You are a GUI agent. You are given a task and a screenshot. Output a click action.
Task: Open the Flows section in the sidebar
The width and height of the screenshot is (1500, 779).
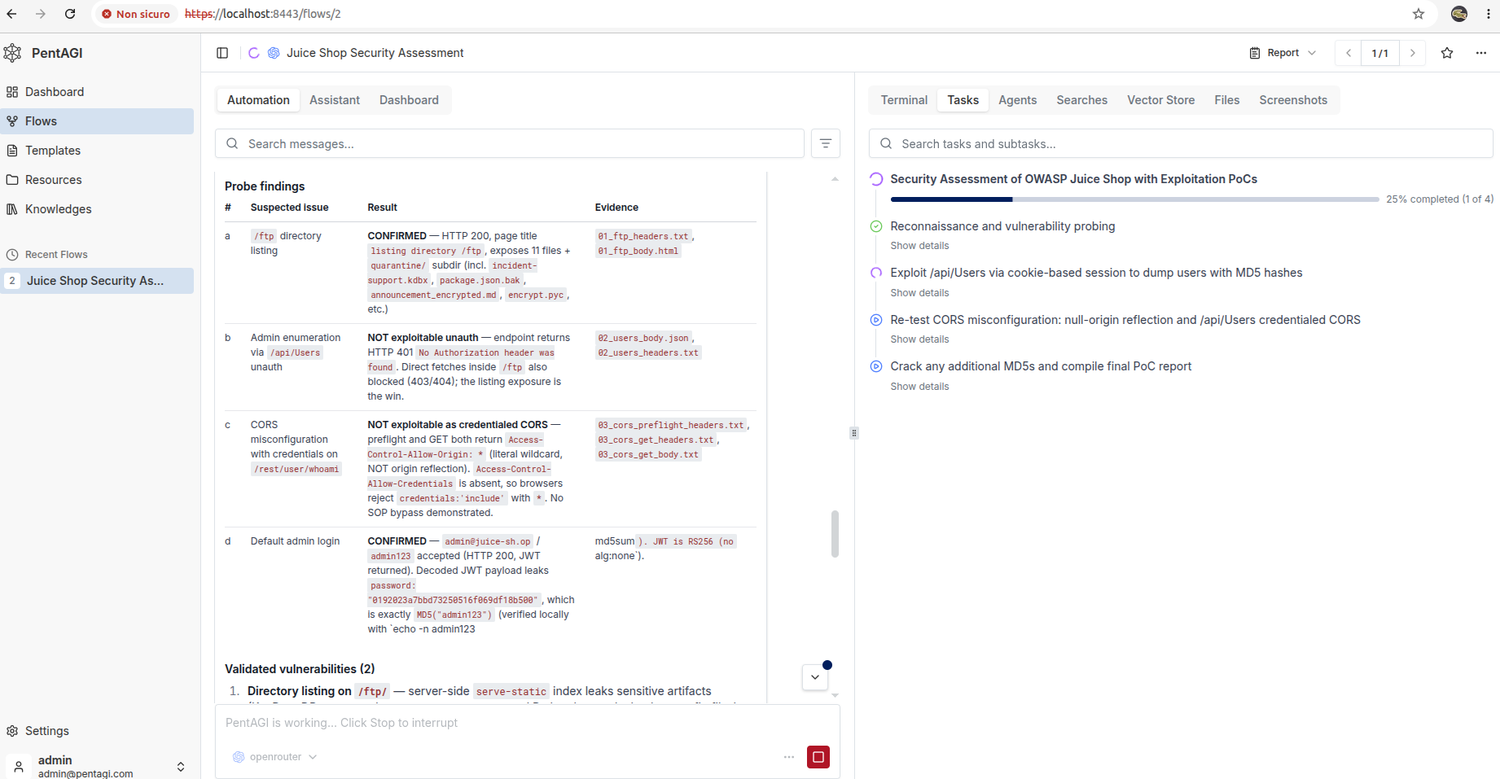tap(97, 121)
